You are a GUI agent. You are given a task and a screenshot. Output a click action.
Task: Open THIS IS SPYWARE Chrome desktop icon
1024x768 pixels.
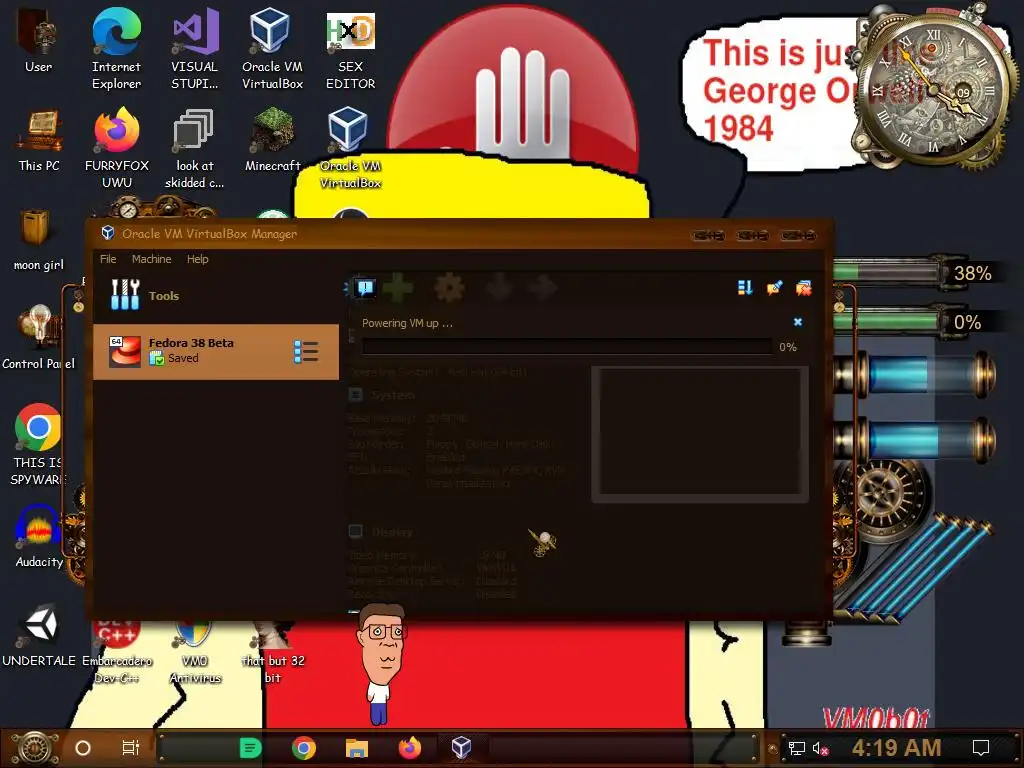[x=38, y=444]
